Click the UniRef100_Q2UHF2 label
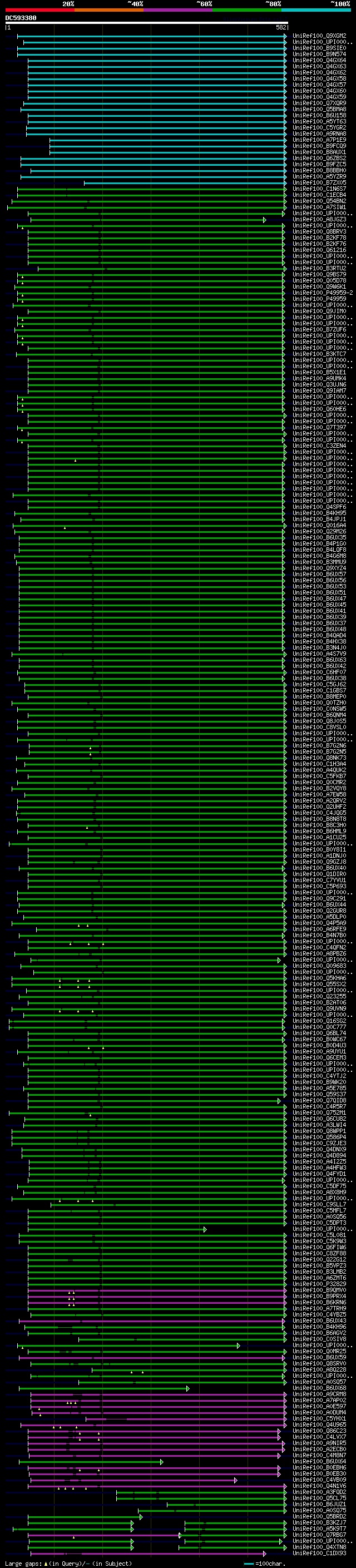356x1568 pixels. (319, 807)
